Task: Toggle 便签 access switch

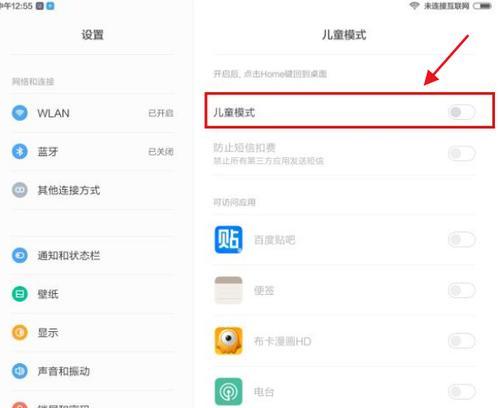Action: [x=462, y=290]
